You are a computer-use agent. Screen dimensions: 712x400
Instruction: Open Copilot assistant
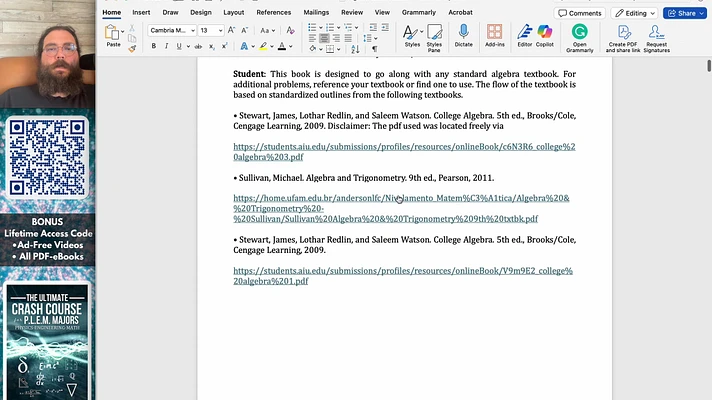pyautogui.click(x=544, y=36)
